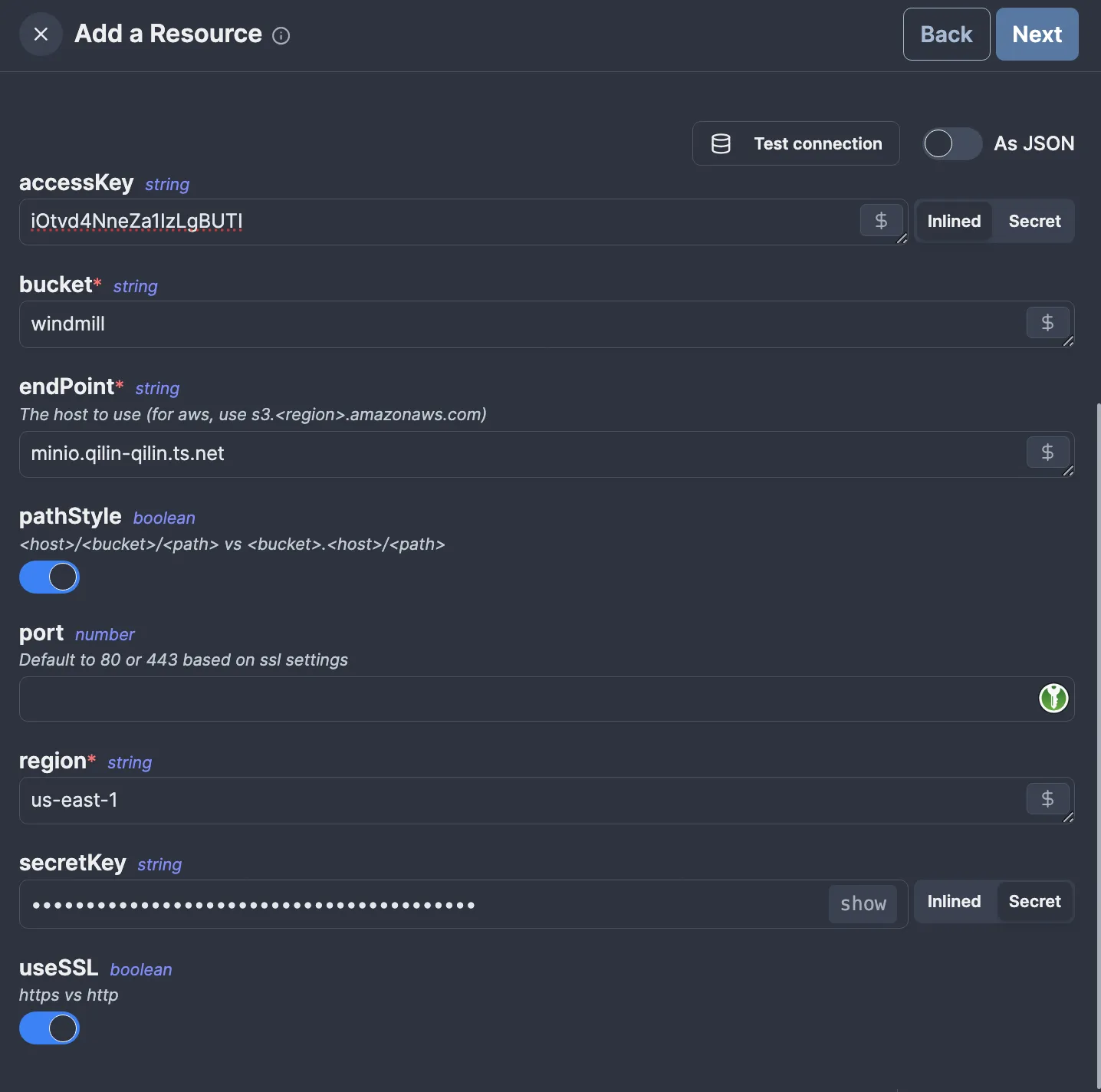Insert a variable into the endPoint field
1101x1092 pixels.
pos(1047,452)
